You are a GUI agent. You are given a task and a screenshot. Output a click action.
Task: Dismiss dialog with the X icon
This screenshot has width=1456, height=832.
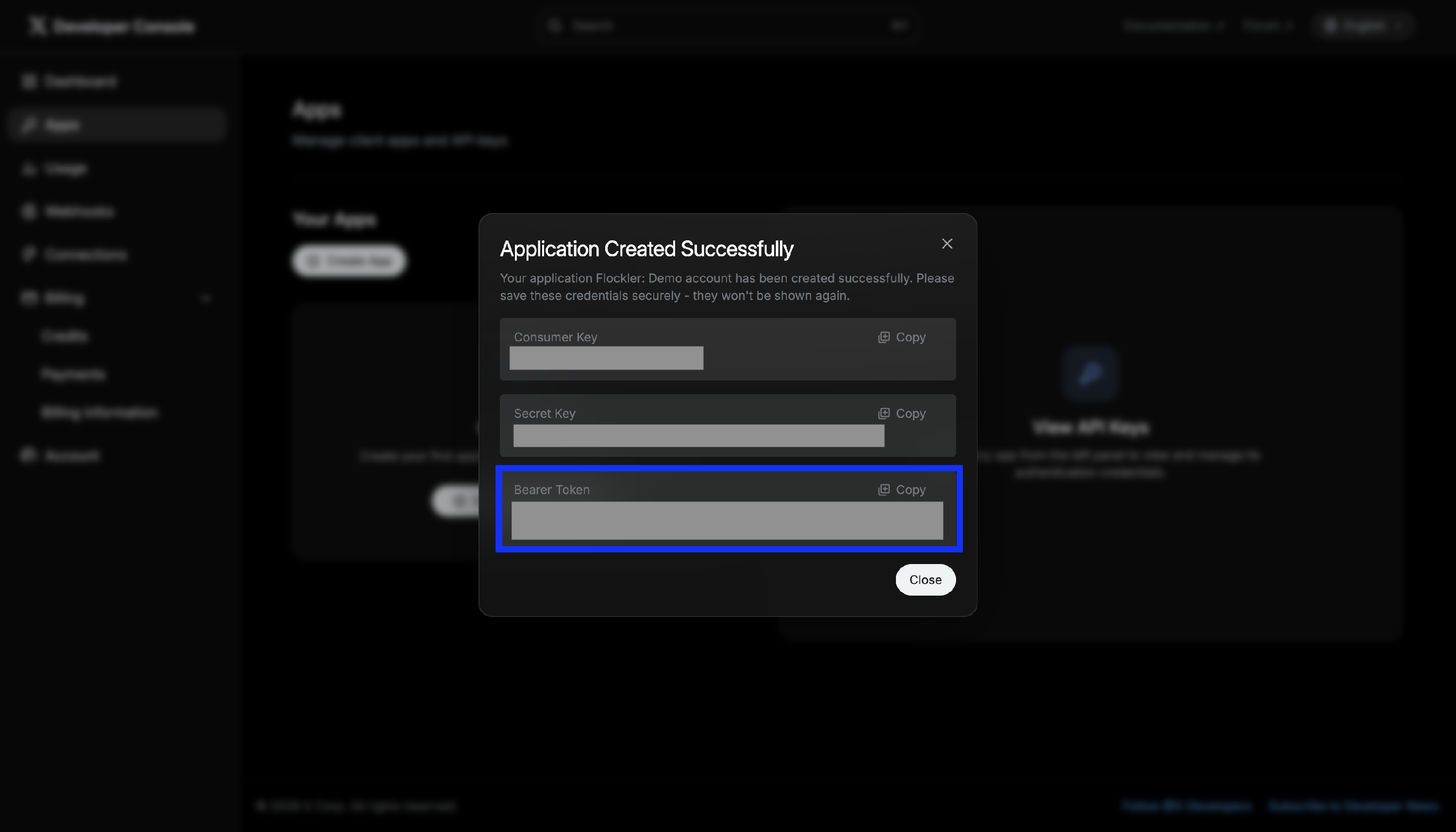coord(947,244)
